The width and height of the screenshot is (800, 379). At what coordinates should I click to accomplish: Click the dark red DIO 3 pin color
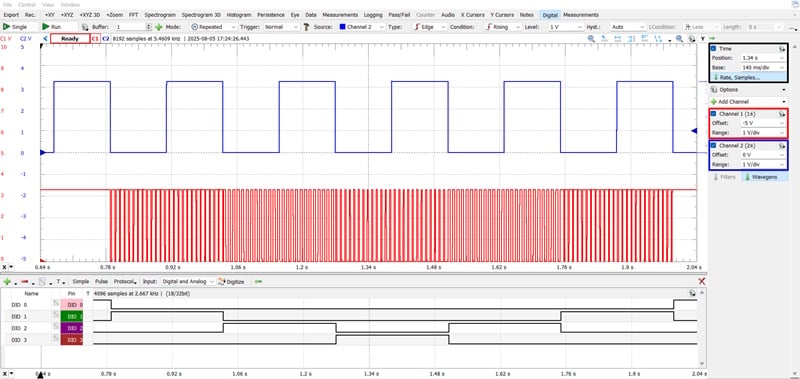coord(71,340)
